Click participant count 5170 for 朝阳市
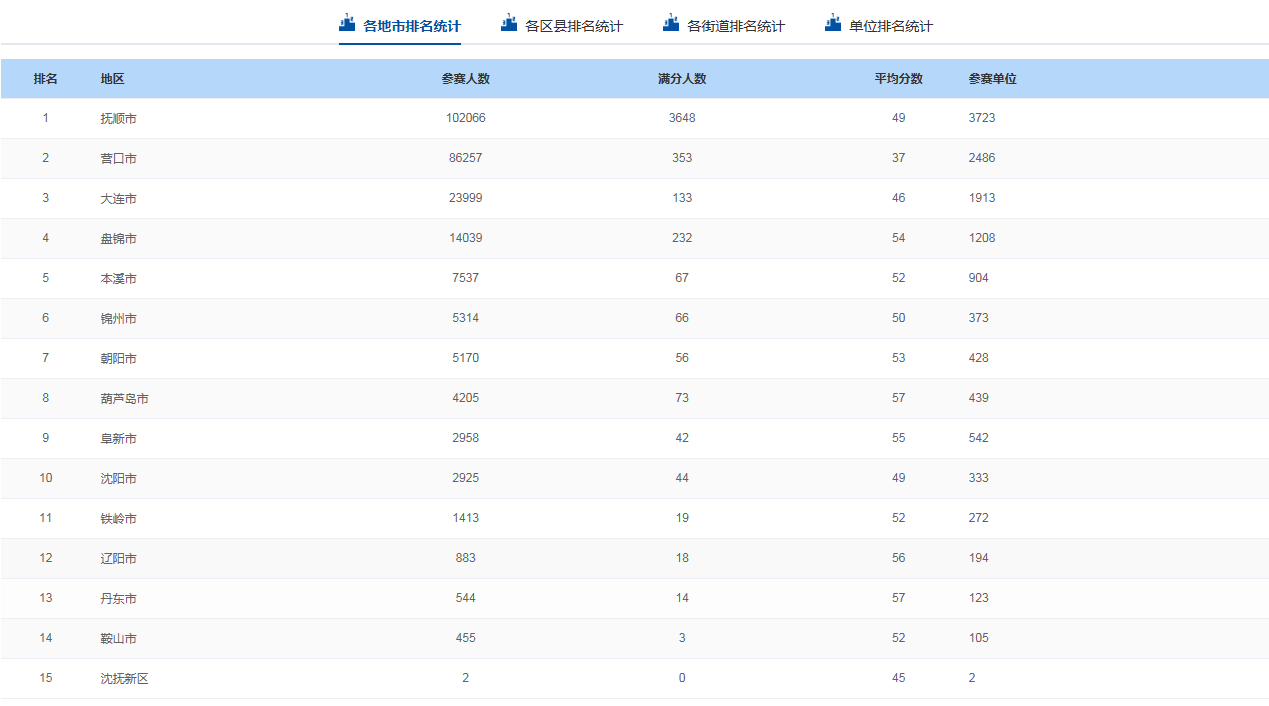 point(466,358)
